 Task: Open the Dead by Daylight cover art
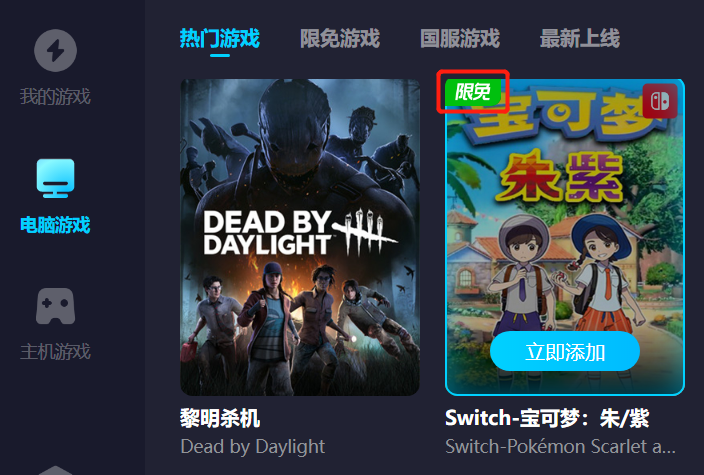click(300, 237)
